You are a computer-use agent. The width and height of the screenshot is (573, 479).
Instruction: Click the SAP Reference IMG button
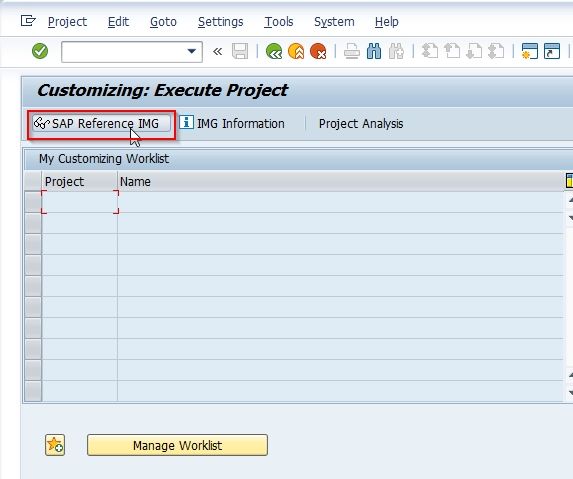coord(101,123)
